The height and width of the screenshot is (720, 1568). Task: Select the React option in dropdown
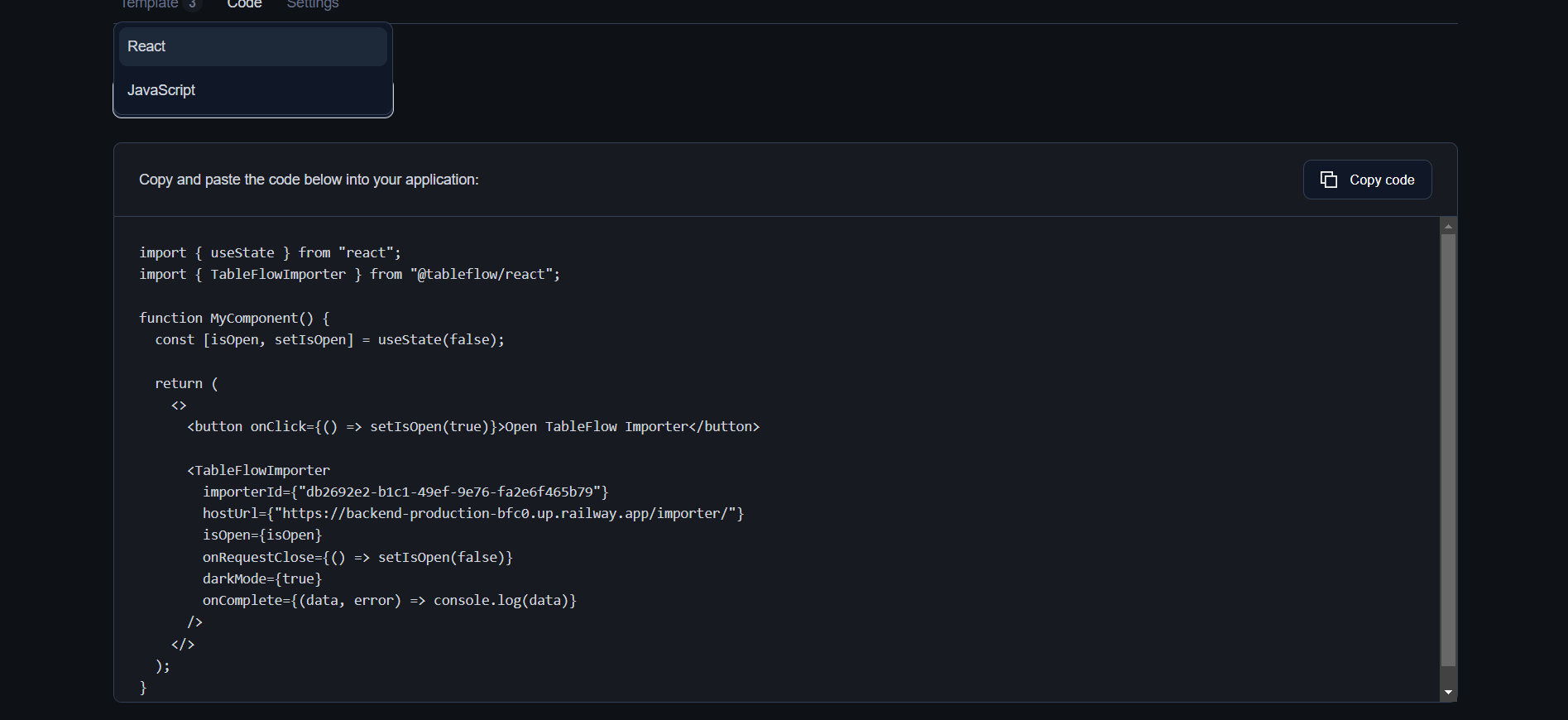(252, 46)
